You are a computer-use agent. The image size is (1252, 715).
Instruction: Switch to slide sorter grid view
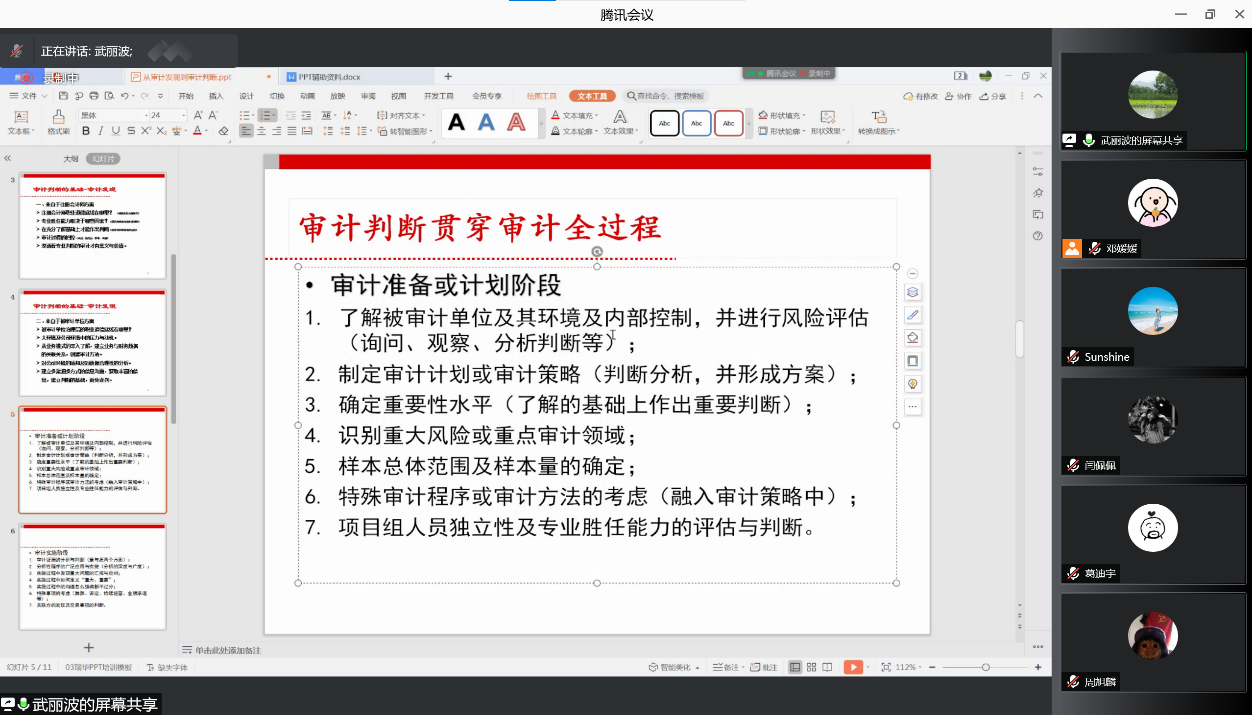click(x=811, y=667)
